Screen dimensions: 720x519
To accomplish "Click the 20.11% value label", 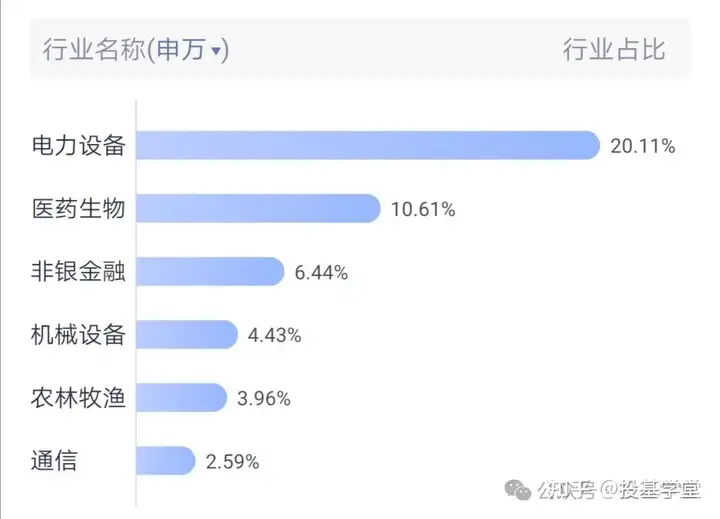I will (x=643, y=146).
